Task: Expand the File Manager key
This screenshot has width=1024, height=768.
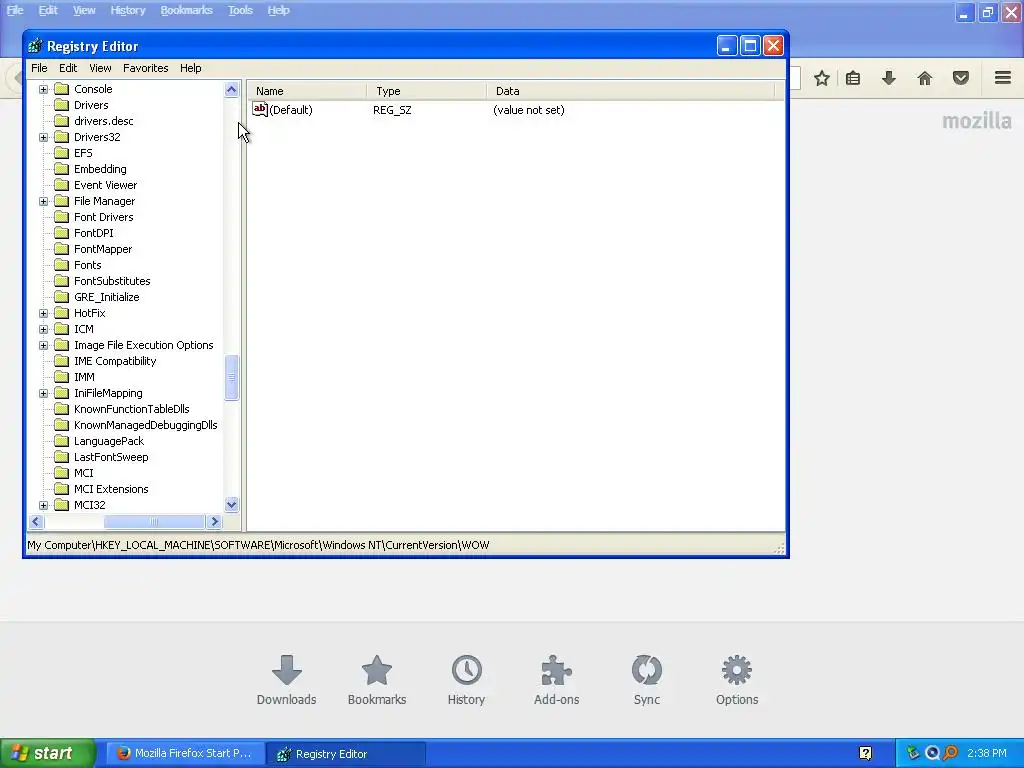Action: (x=43, y=201)
